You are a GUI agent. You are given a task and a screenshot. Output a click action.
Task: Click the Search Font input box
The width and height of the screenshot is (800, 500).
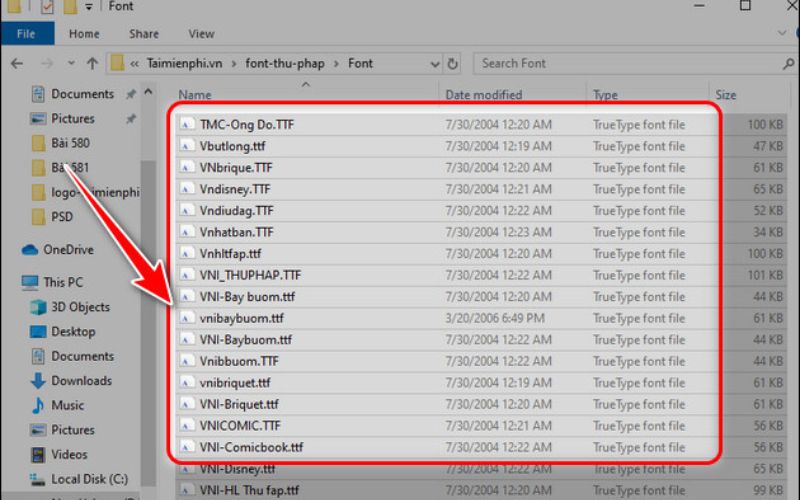coord(633,63)
